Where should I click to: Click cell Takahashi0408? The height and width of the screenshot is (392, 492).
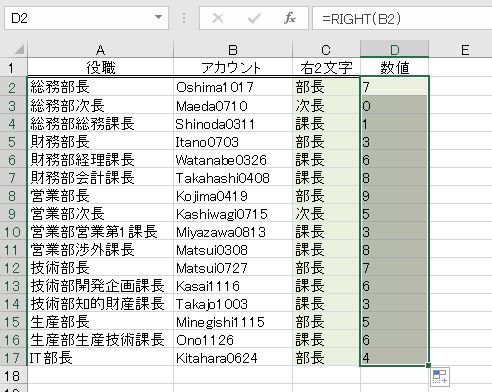coord(233,178)
